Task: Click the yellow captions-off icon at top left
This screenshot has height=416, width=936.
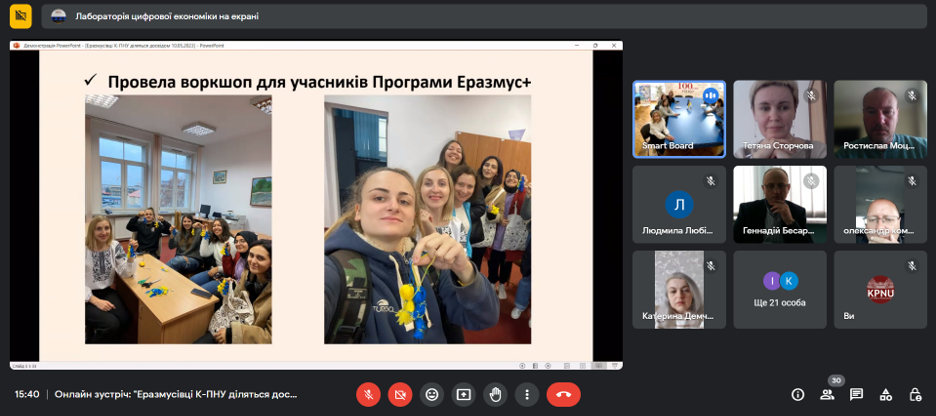Action: (x=20, y=16)
